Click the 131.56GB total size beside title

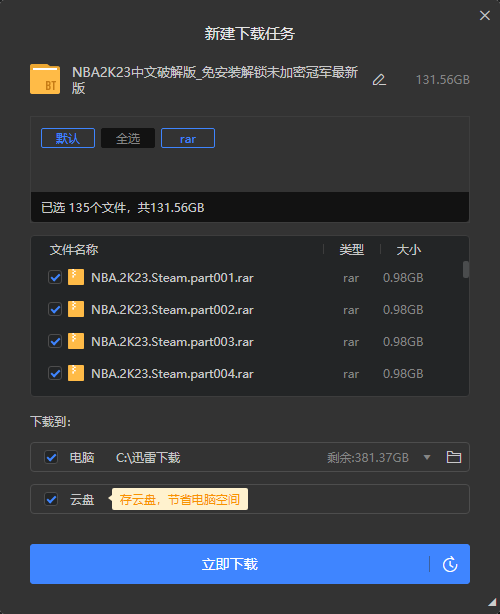tap(442, 80)
